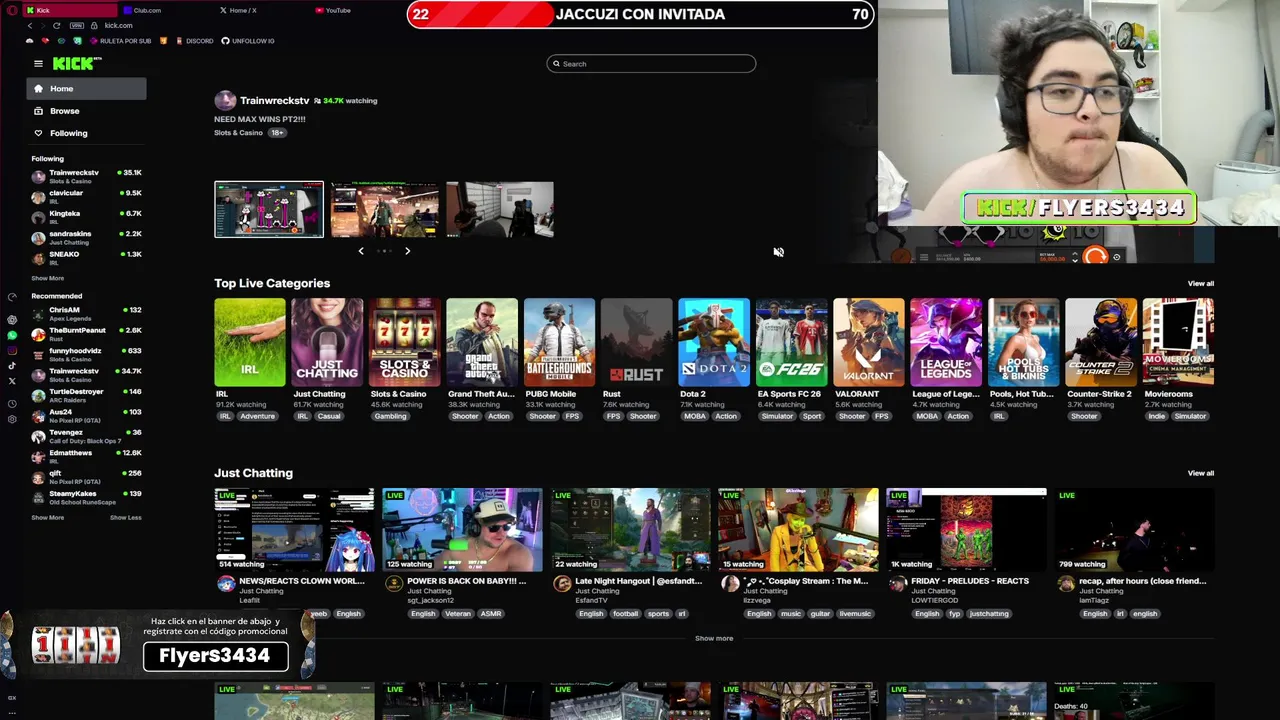Image resolution: width=1280 pixels, height=720 pixels.
Task: Click the ASMR tag on sgt_jackson12 stream
Action: [x=490, y=614]
